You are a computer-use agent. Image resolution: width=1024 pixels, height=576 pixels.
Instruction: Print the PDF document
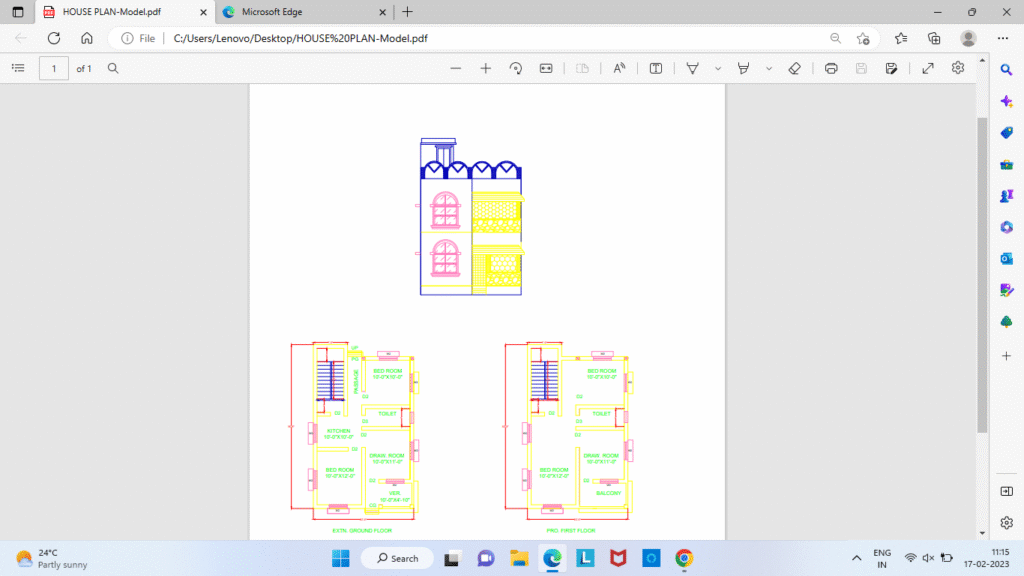(831, 68)
